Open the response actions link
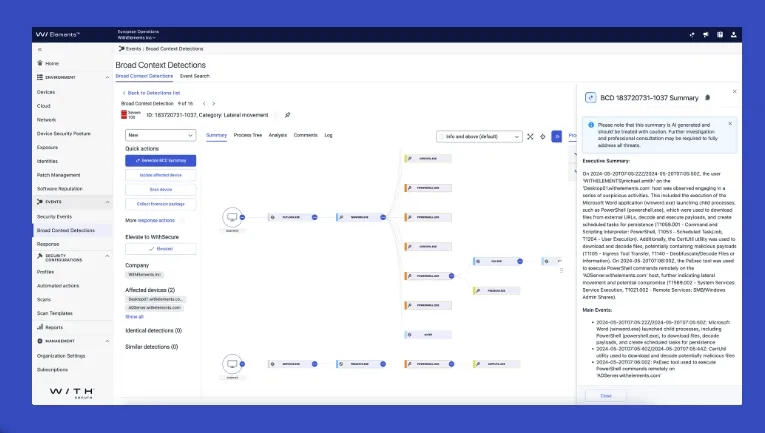Image resolution: width=765 pixels, height=433 pixels. [156, 220]
